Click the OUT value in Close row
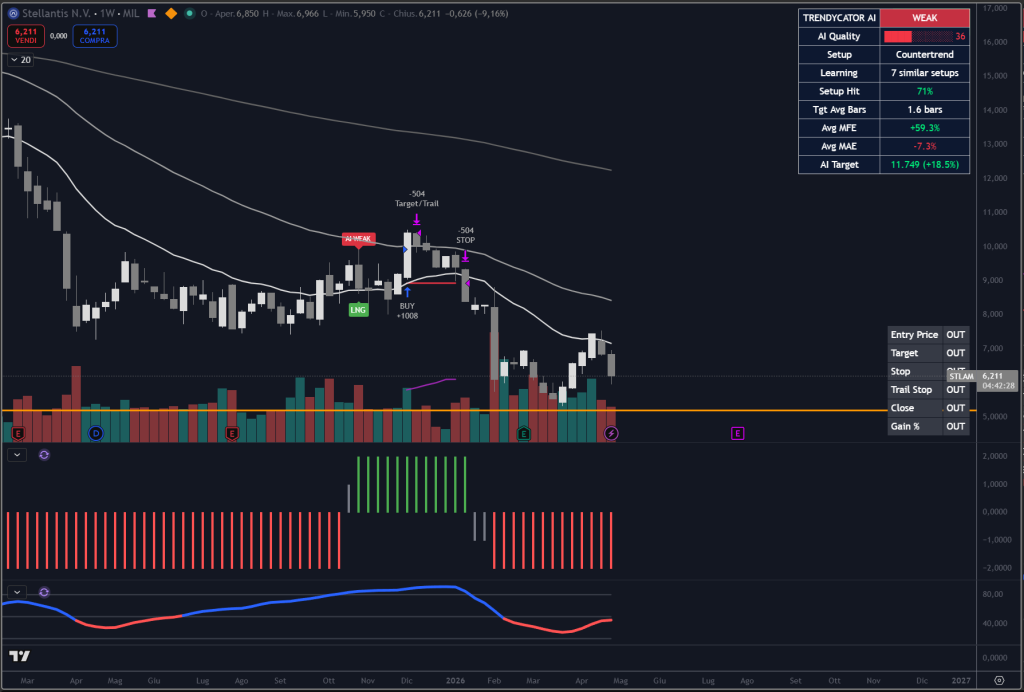This screenshot has height=692, width=1024. (955, 408)
